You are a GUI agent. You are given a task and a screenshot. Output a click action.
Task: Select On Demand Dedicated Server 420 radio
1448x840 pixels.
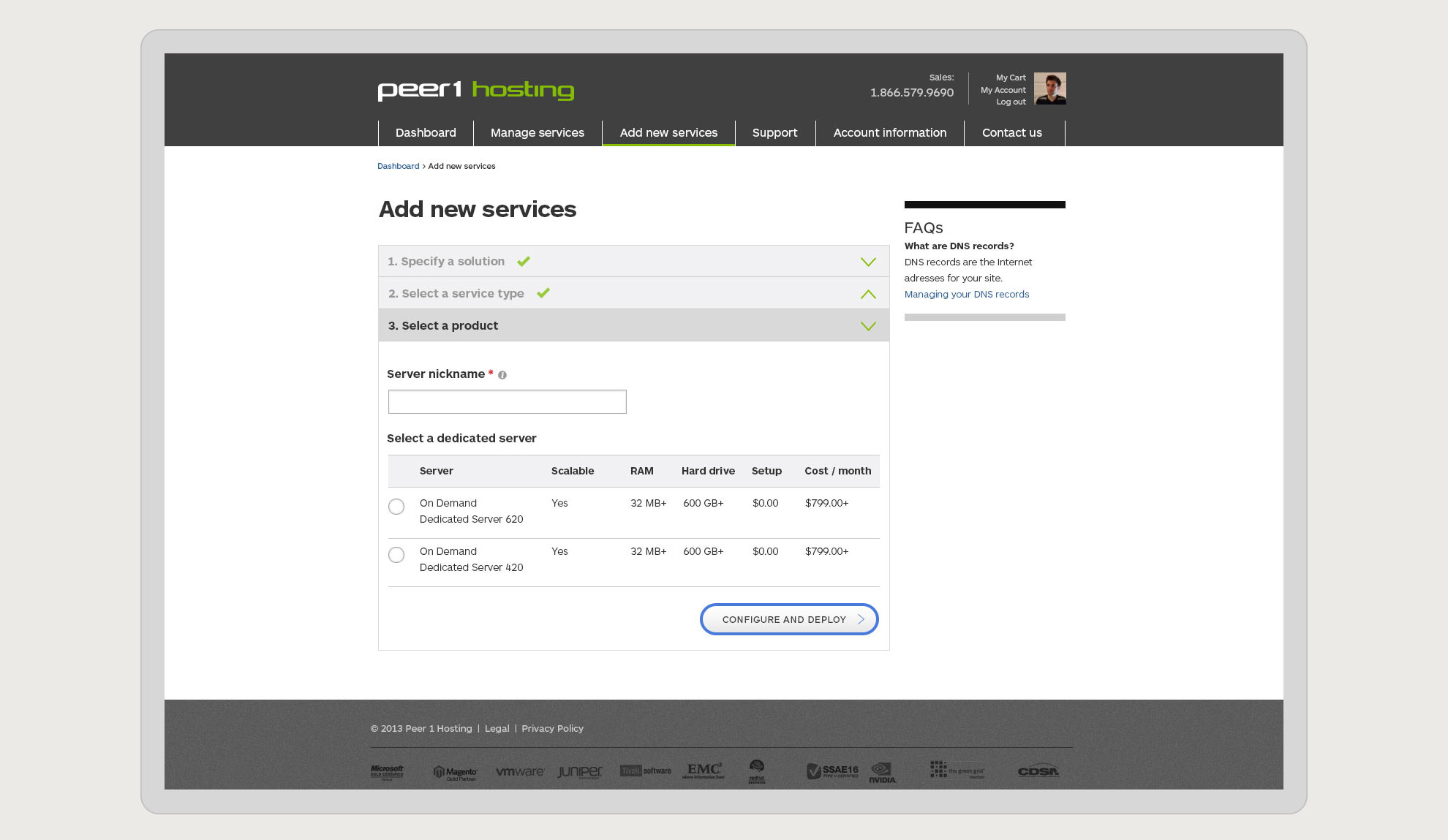pyautogui.click(x=396, y=555)
